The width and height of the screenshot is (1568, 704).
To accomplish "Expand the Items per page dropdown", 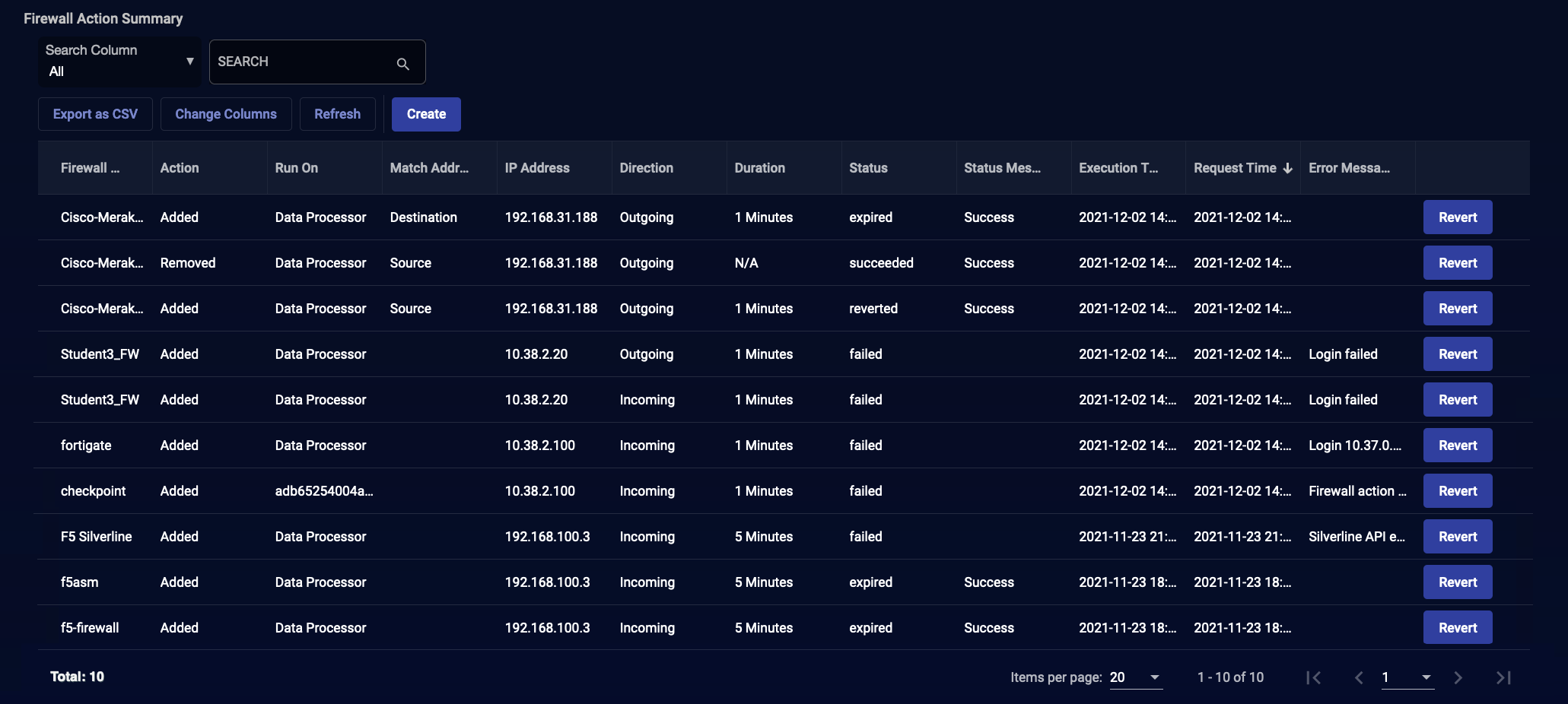I will [1136, 677].
